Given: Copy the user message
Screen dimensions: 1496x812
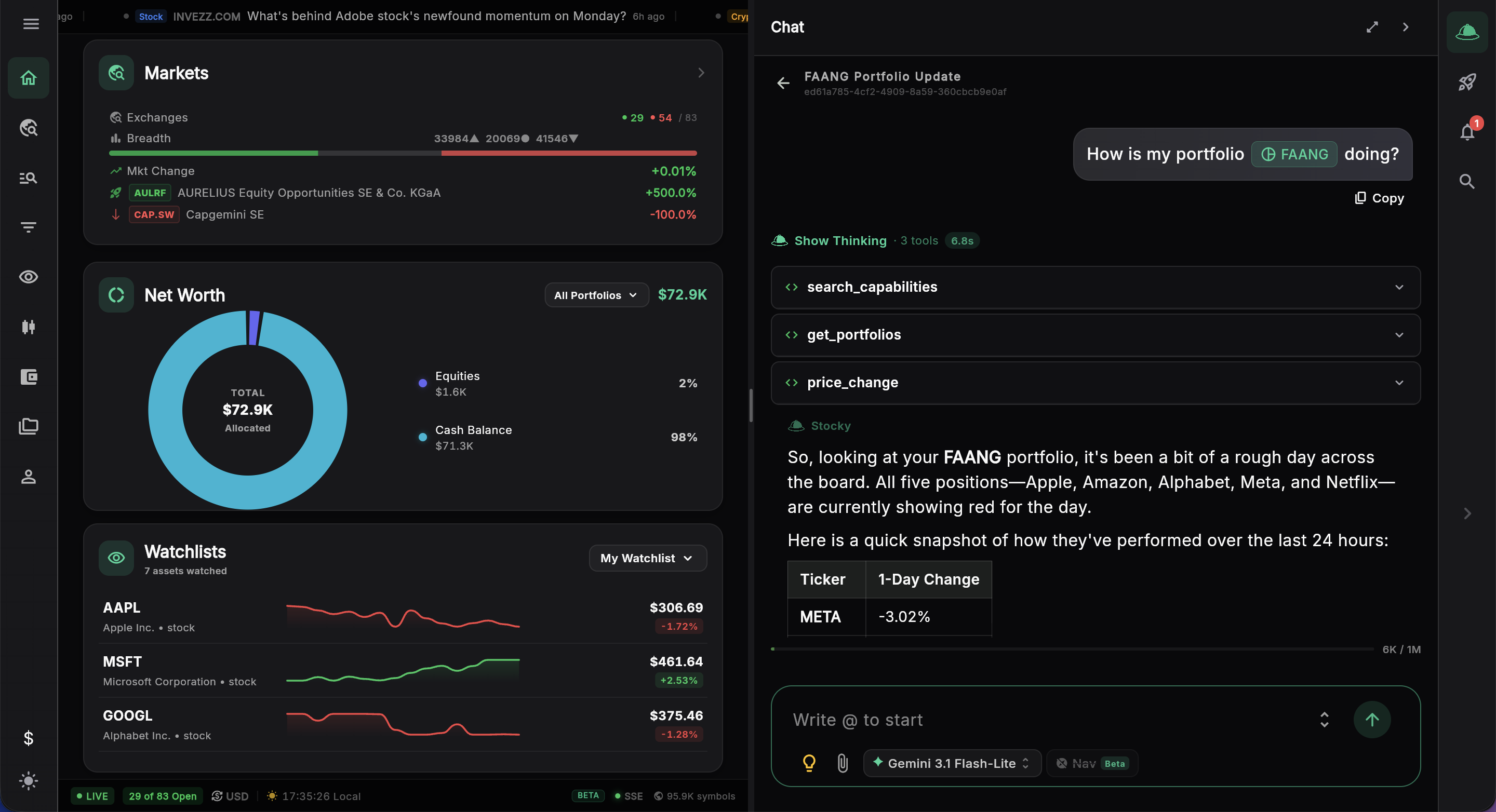Looking at the screenshot, I should coord(1379,198).
